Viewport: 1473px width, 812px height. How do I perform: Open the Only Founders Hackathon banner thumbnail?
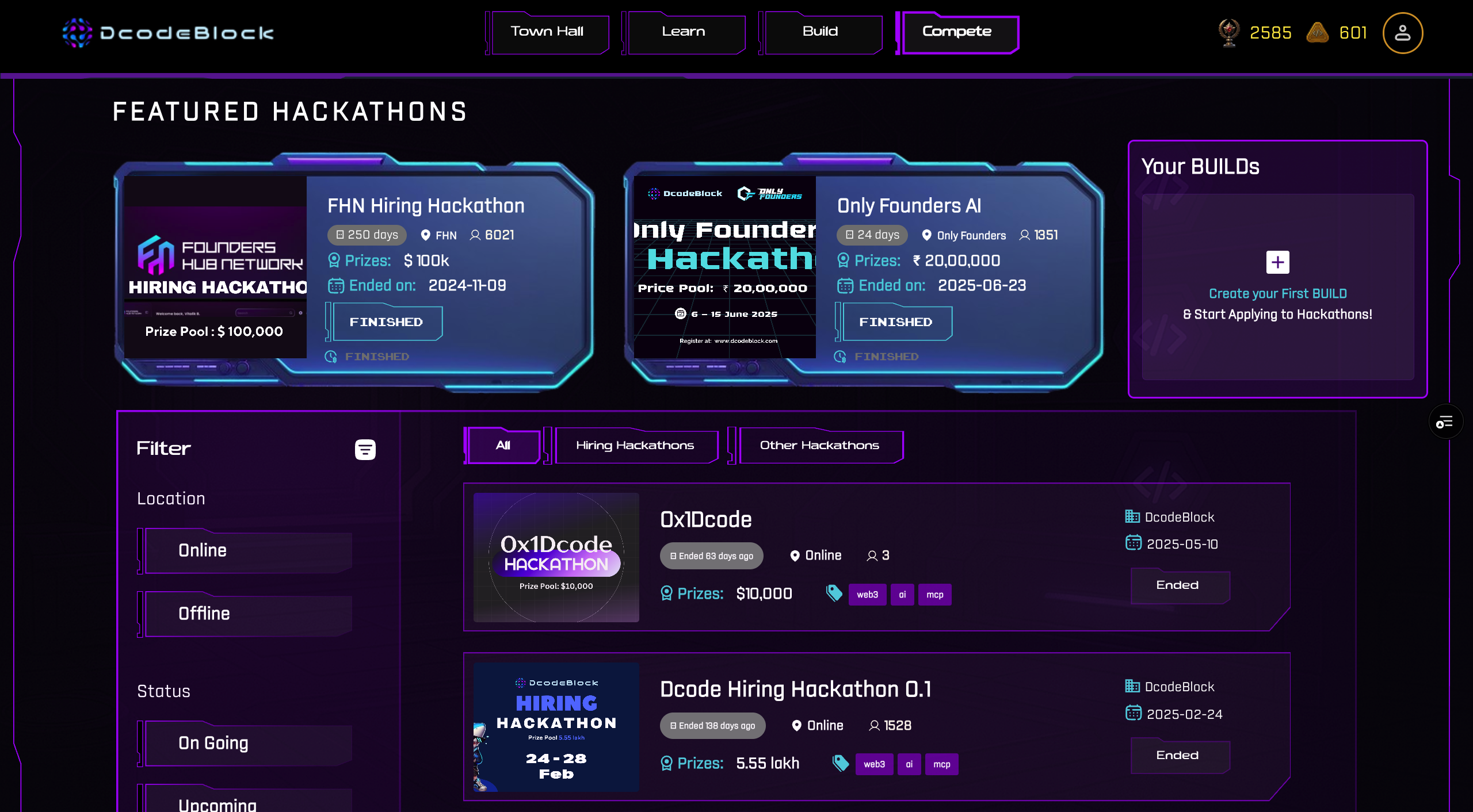click(x=724, y=267)
